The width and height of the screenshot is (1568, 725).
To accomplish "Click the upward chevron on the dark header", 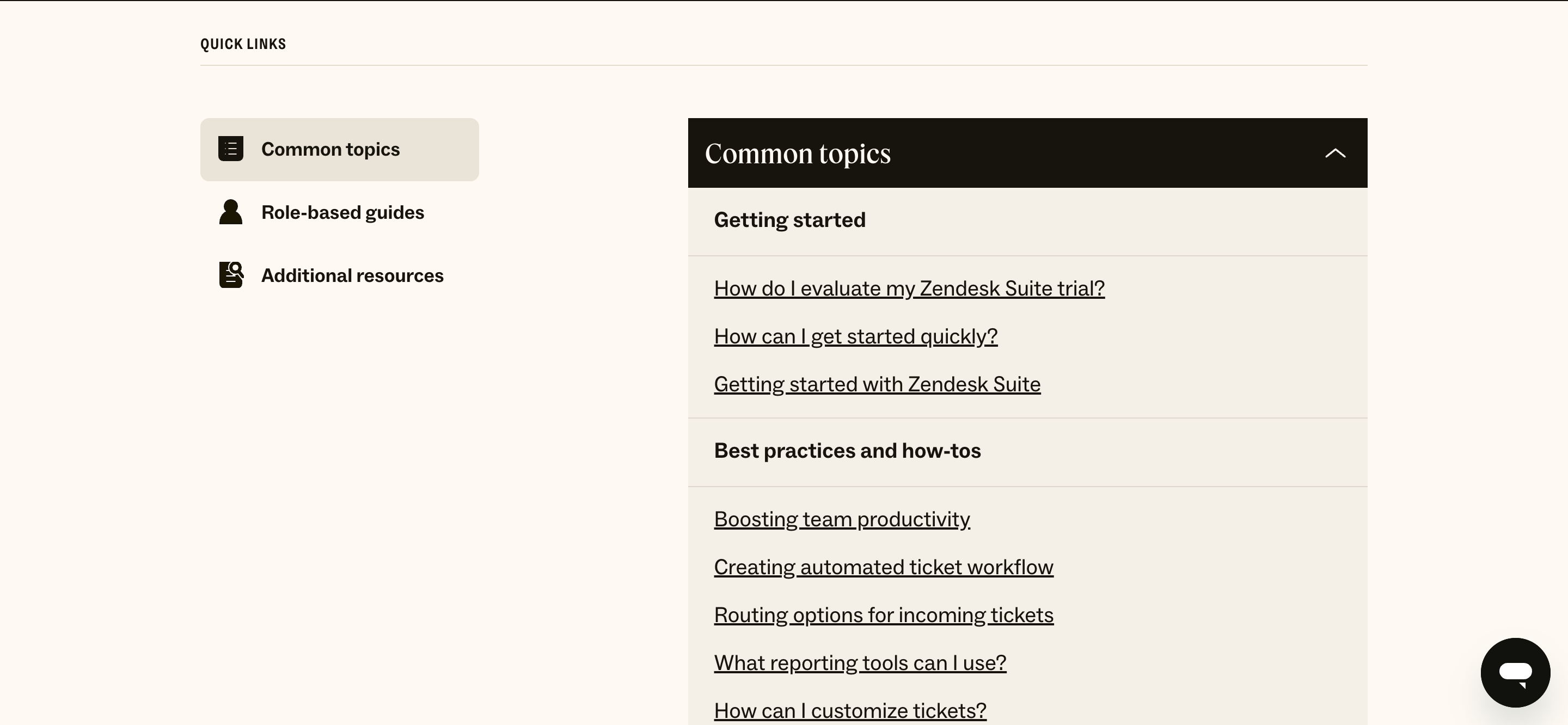I will tap(1336, 153).
